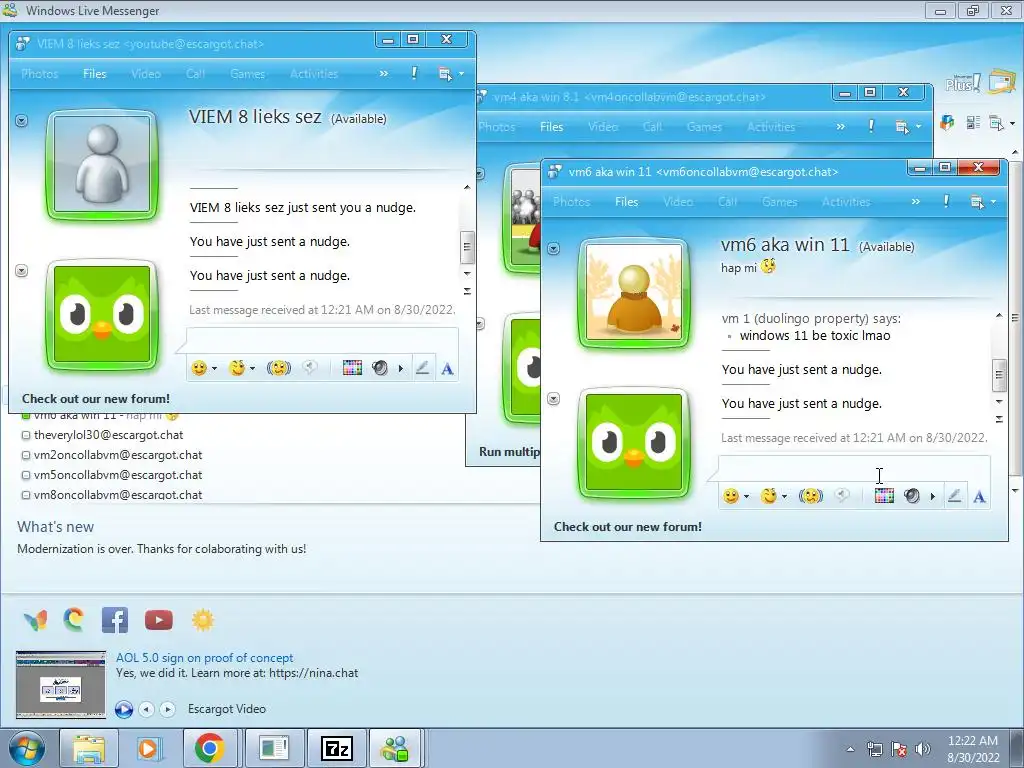Click AOL proof of concept video thumbnail
The width and height of the screenshot is (1024, 768).
(x=61, y=684)
